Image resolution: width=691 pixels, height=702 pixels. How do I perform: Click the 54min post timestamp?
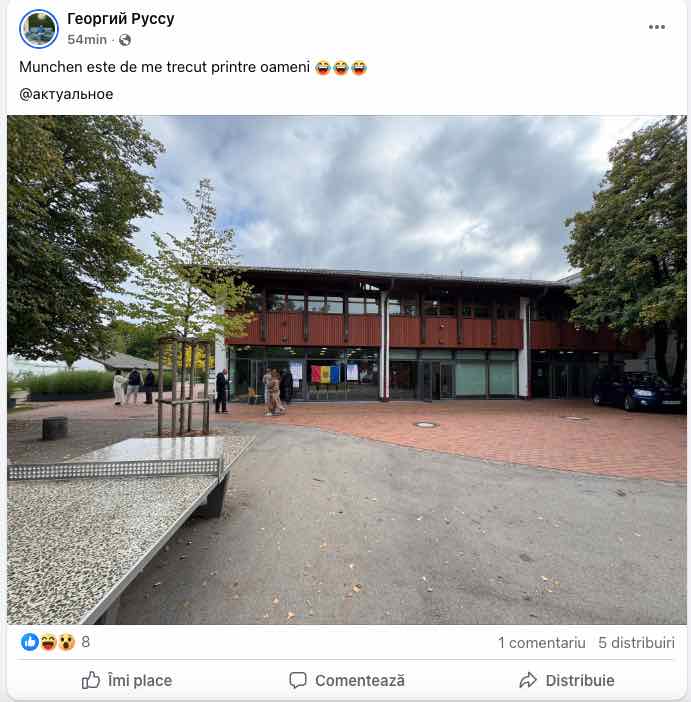click(87, 40)
